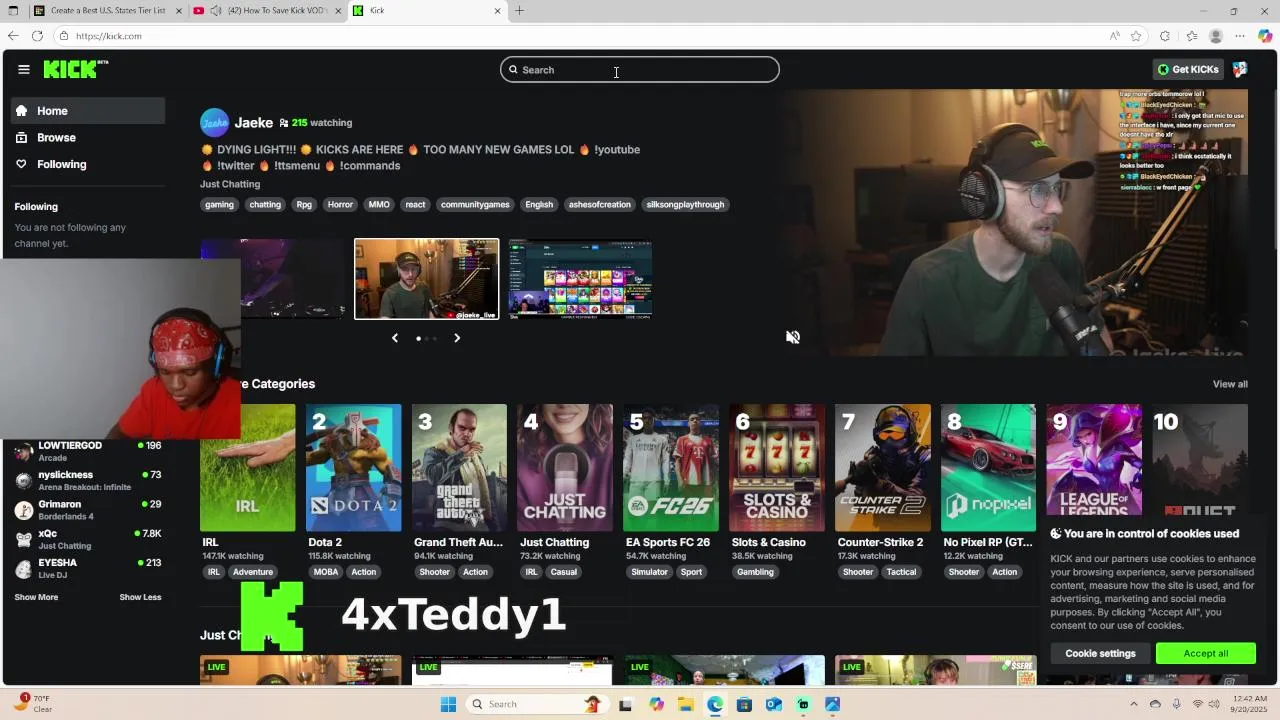Click Grimaron's avatar in the sidebar
Viewport: 1280px width, 720px height.
click(x=24, y=510)
